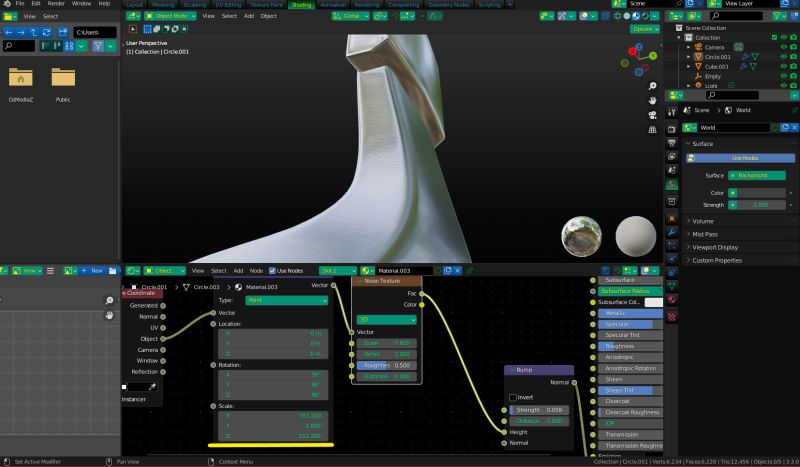Adjust Bump node Strength slider
The height and width of the screenshot is (467, 800).
(539, 410)
